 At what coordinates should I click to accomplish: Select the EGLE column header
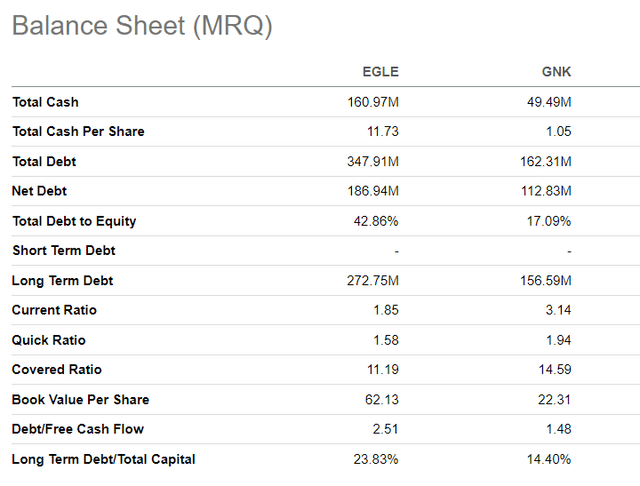coord(380,72)
